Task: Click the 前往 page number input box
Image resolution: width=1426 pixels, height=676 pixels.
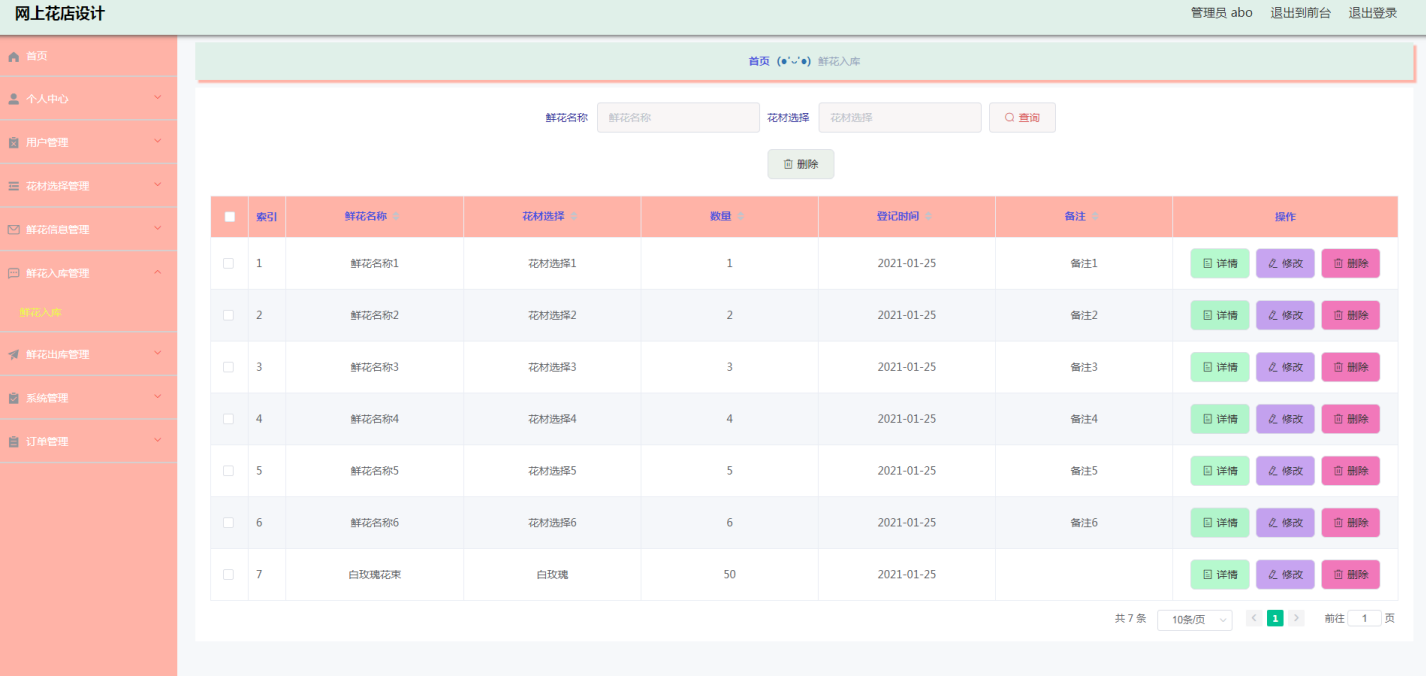Action: (x=1364, y=618)
